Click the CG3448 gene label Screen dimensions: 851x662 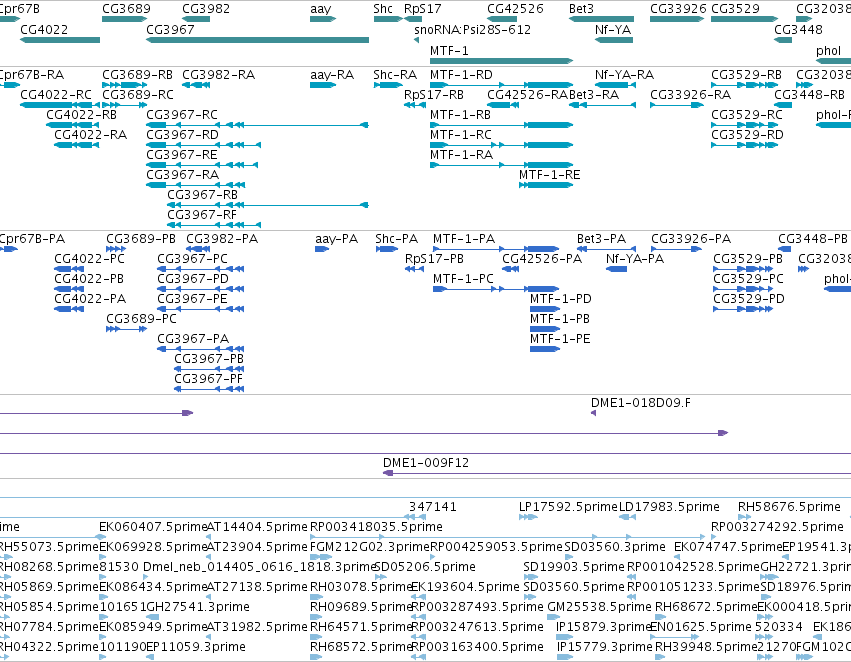click(798, 29)
